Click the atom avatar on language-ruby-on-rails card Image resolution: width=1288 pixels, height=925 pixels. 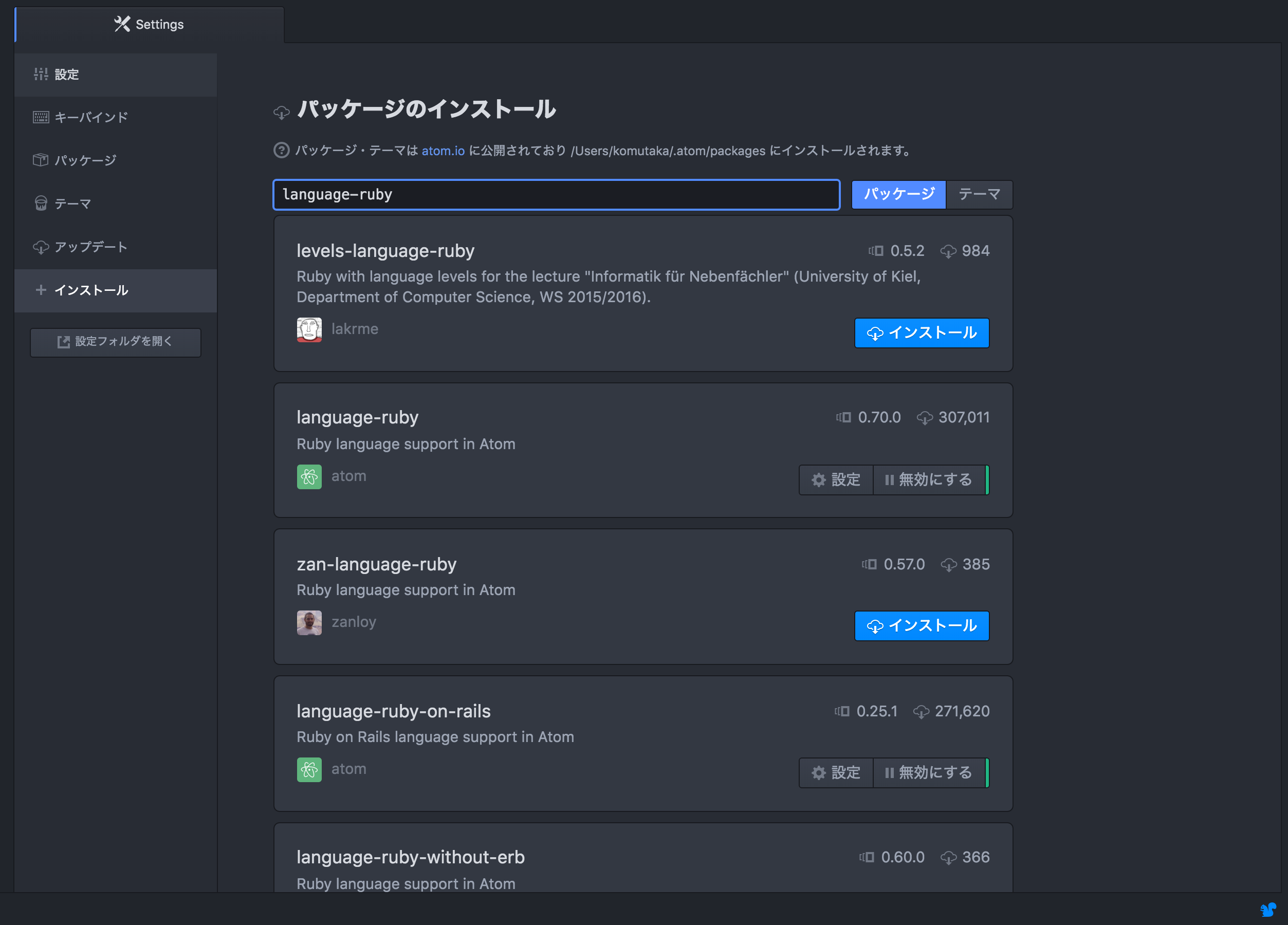point(309,770)
